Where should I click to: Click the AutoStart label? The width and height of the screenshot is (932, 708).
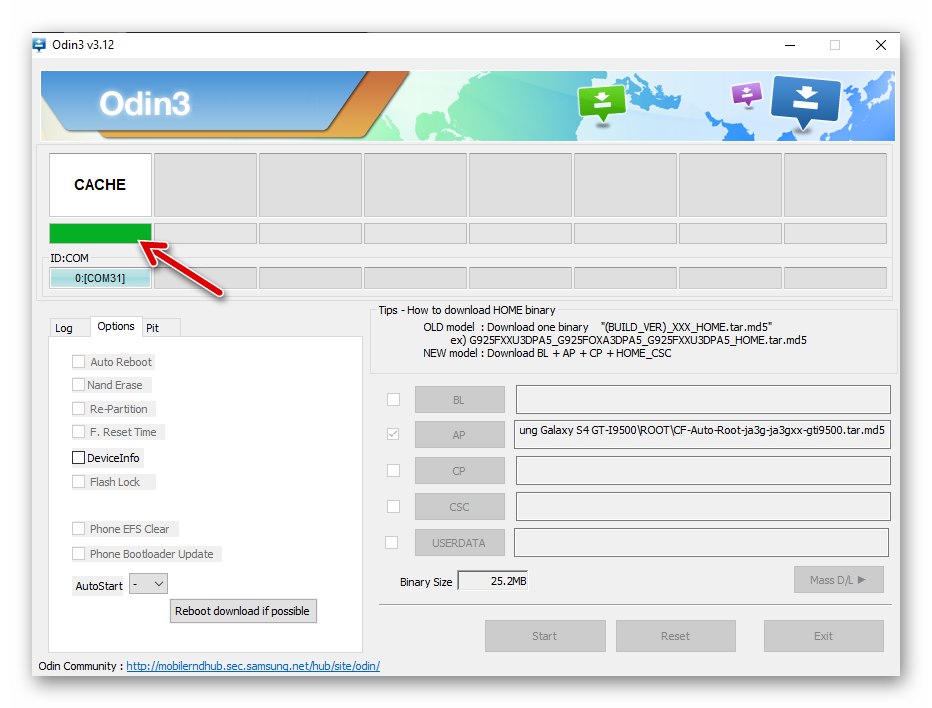99,586
